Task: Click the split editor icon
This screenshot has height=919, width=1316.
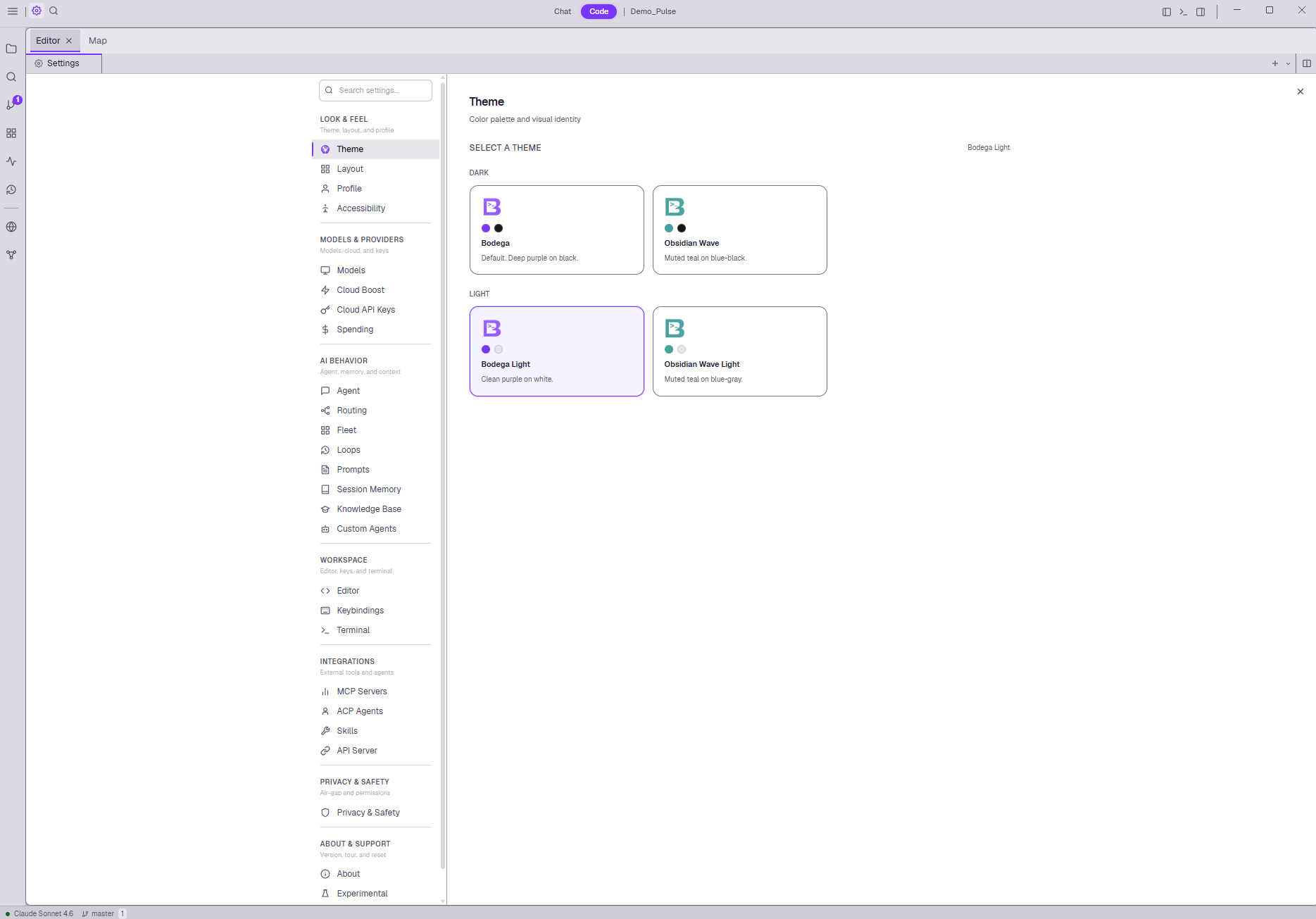Action: tap(1307, 63)
